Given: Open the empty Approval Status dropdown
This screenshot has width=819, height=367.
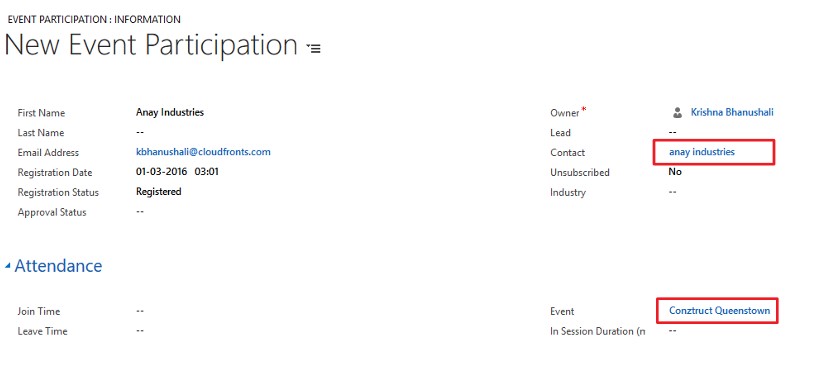Looking at the screenshot, I should point(140,211).
